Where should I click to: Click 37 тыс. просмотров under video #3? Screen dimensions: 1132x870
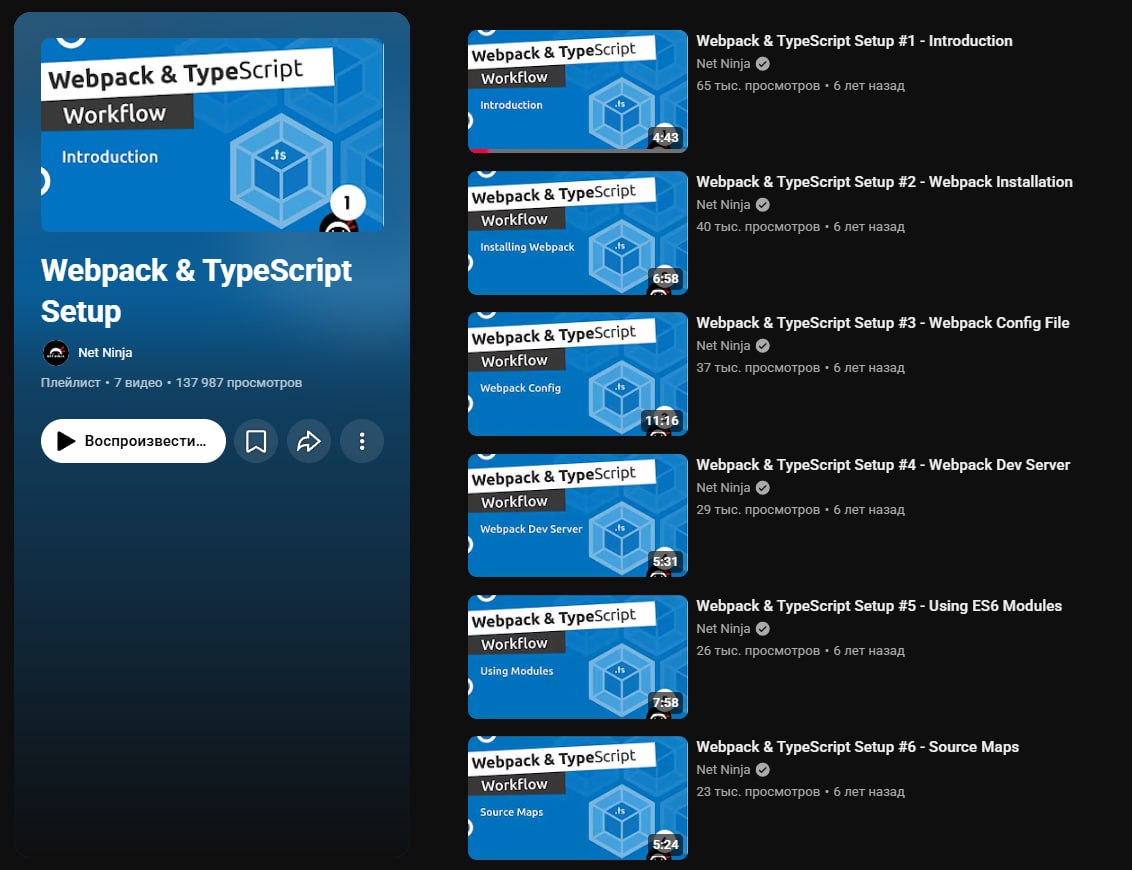(x=758, y=367)
